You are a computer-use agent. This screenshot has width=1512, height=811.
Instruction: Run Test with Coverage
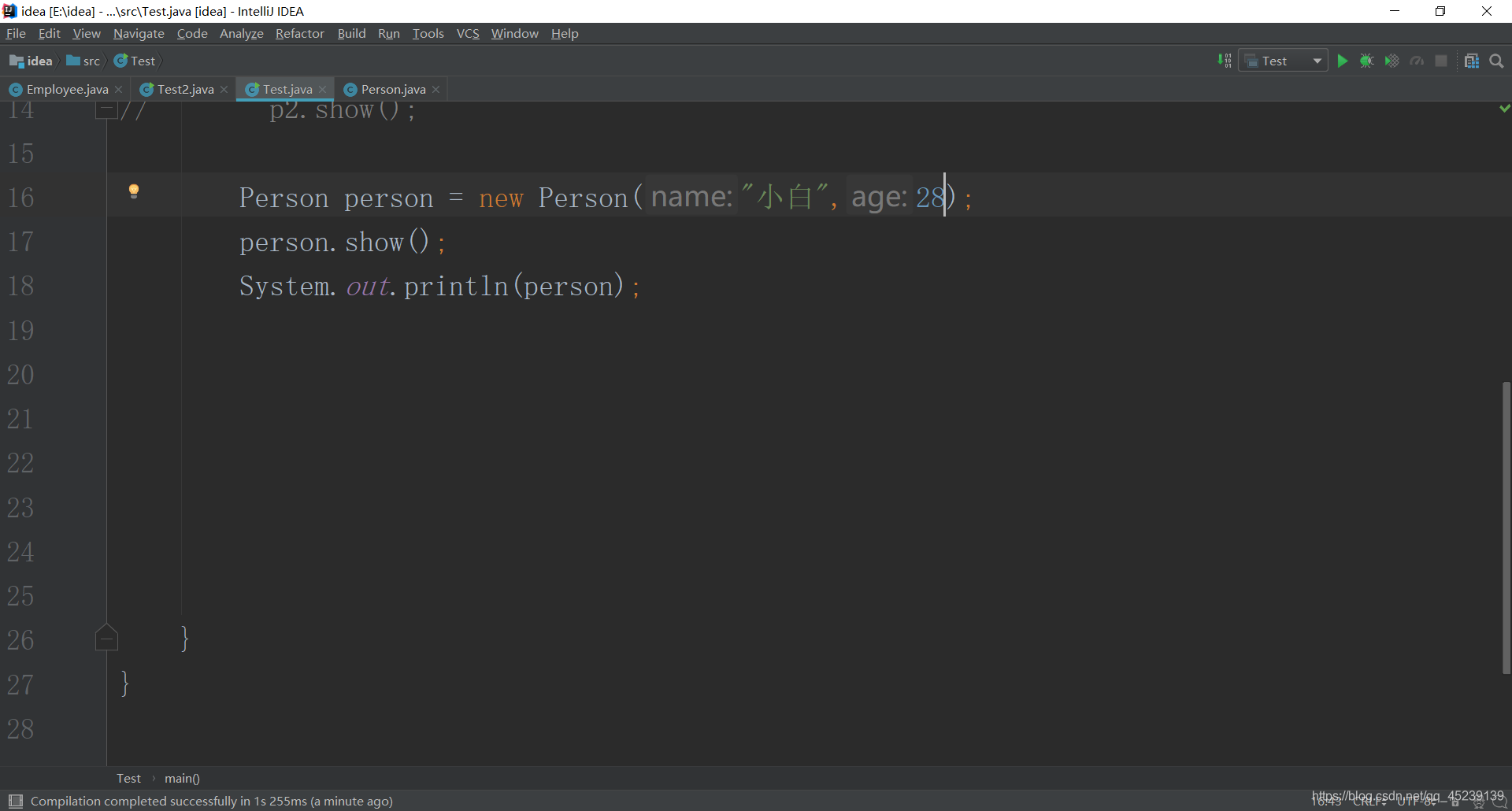[1392, 61]
